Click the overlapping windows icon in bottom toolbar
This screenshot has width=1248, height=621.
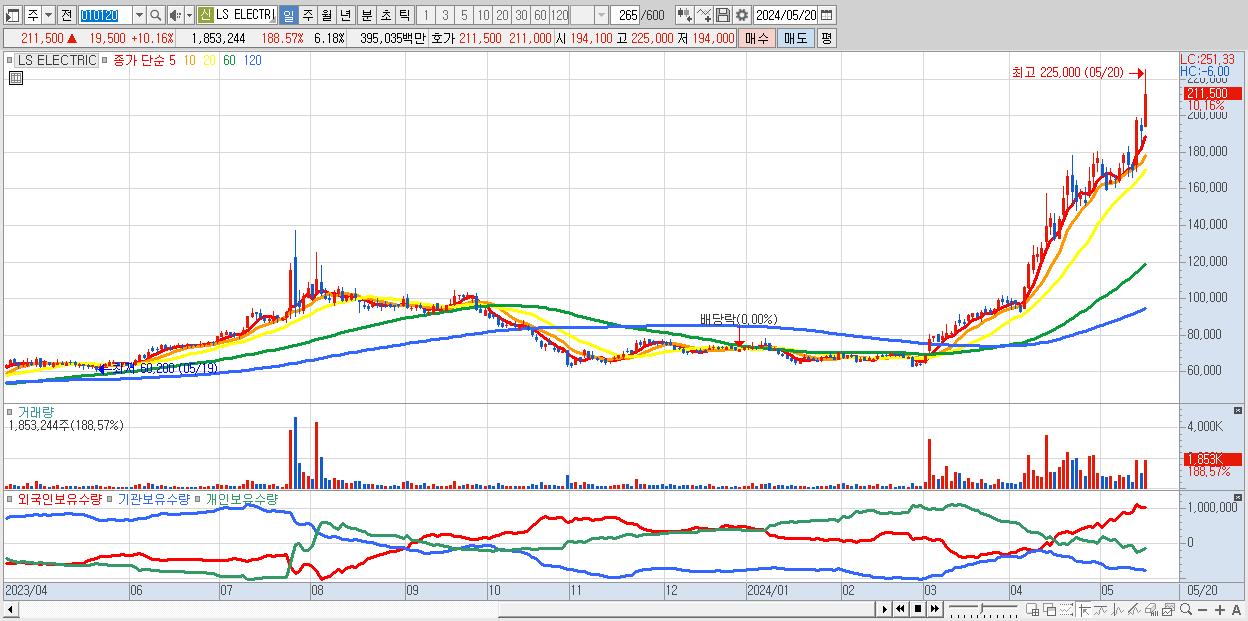tap(1049, 609)
